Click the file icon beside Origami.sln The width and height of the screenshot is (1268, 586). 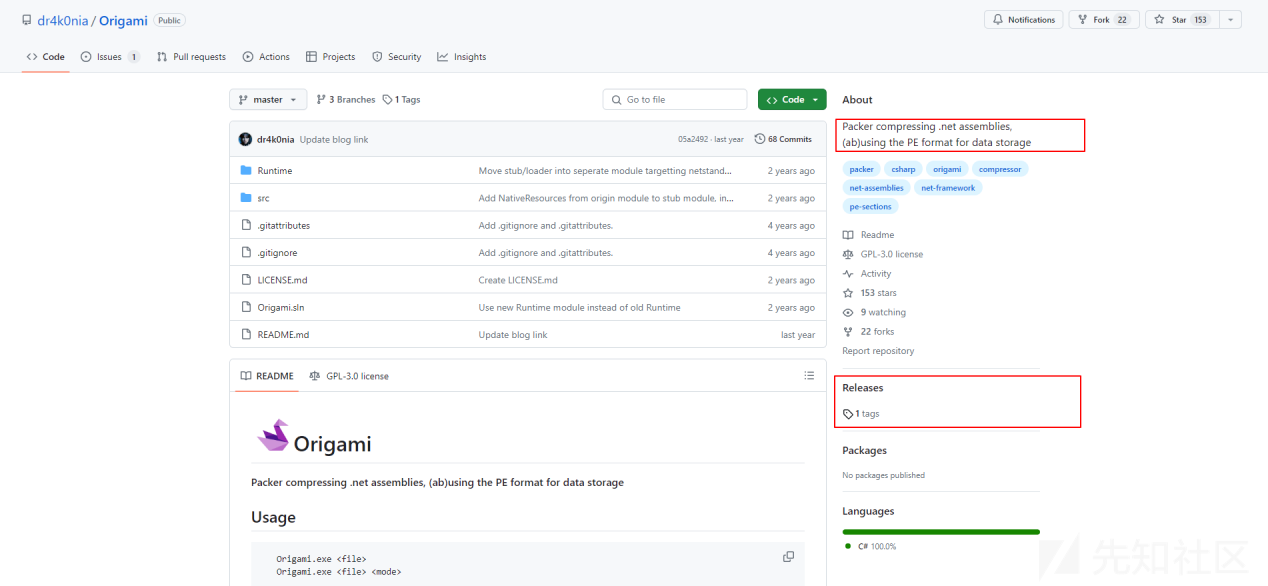tap(246, 308)
